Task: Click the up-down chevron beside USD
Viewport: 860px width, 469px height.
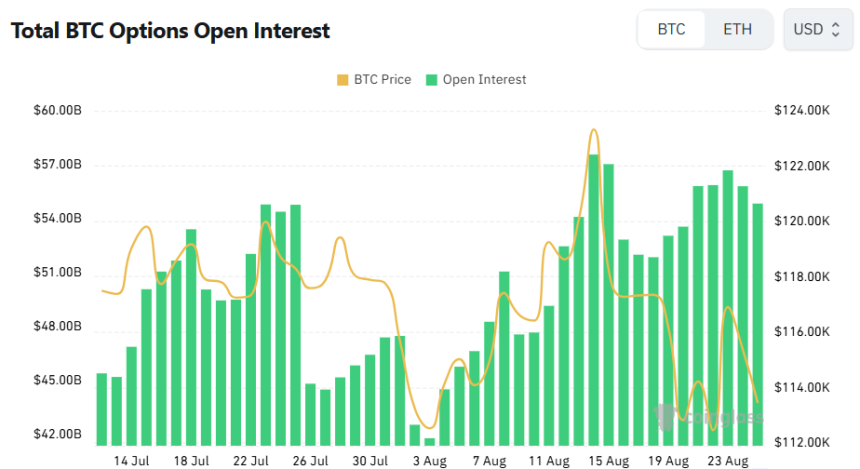Action: coord(836,29)
